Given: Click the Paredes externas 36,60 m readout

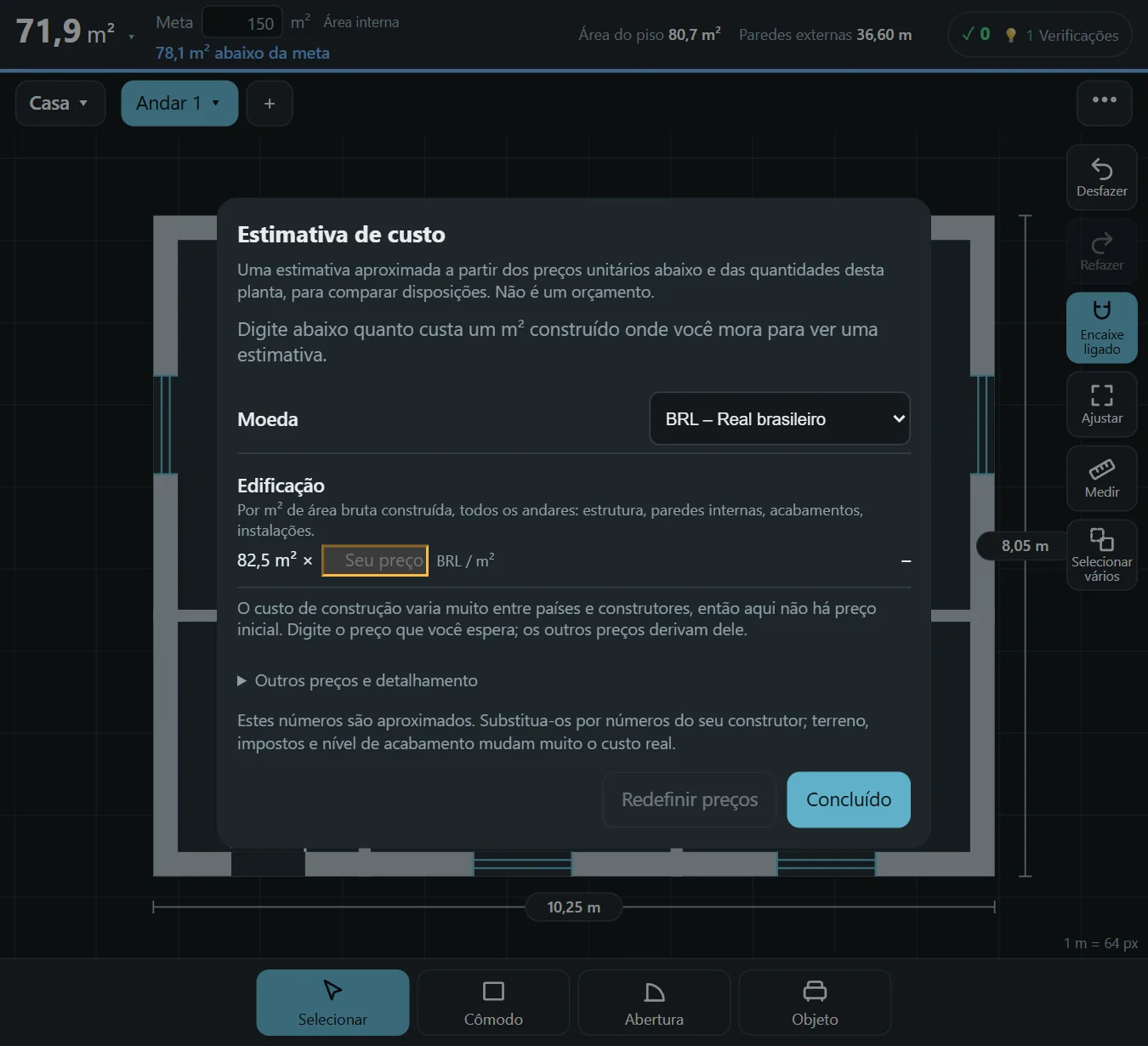Looking at the screenshot, I should [825, 35].
